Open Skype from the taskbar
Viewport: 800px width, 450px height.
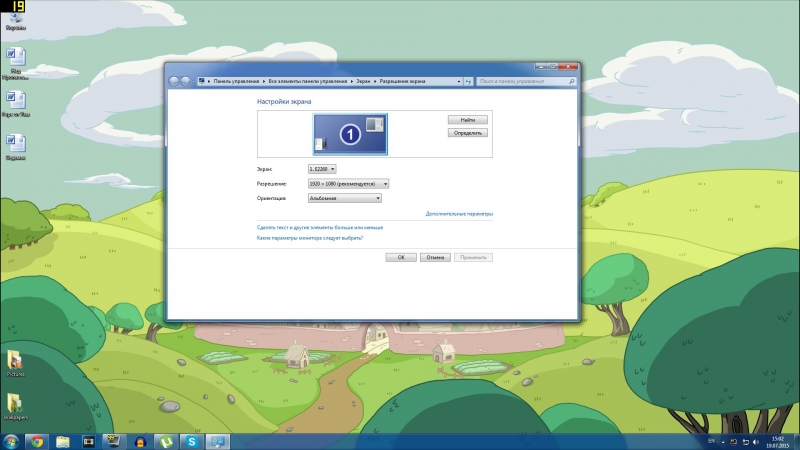(x=191, y=442)
